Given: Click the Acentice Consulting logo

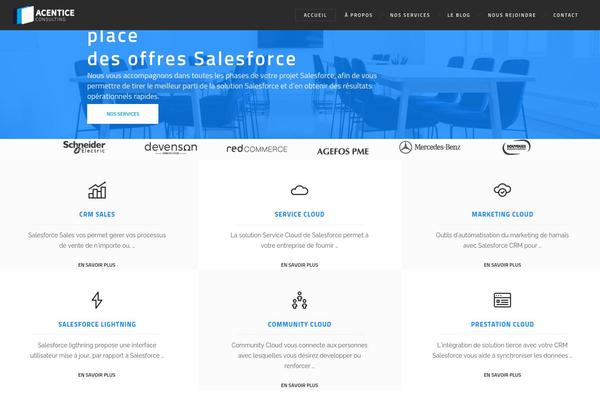Looking at the screenshot, I should [46, 15].
